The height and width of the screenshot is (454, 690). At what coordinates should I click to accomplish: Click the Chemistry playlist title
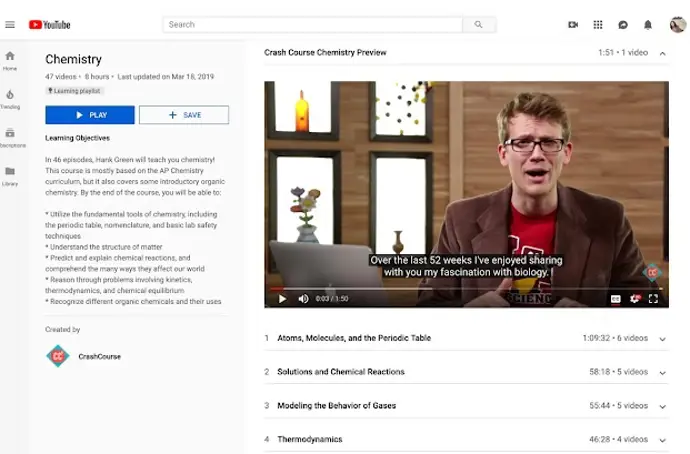pos(73,59)
